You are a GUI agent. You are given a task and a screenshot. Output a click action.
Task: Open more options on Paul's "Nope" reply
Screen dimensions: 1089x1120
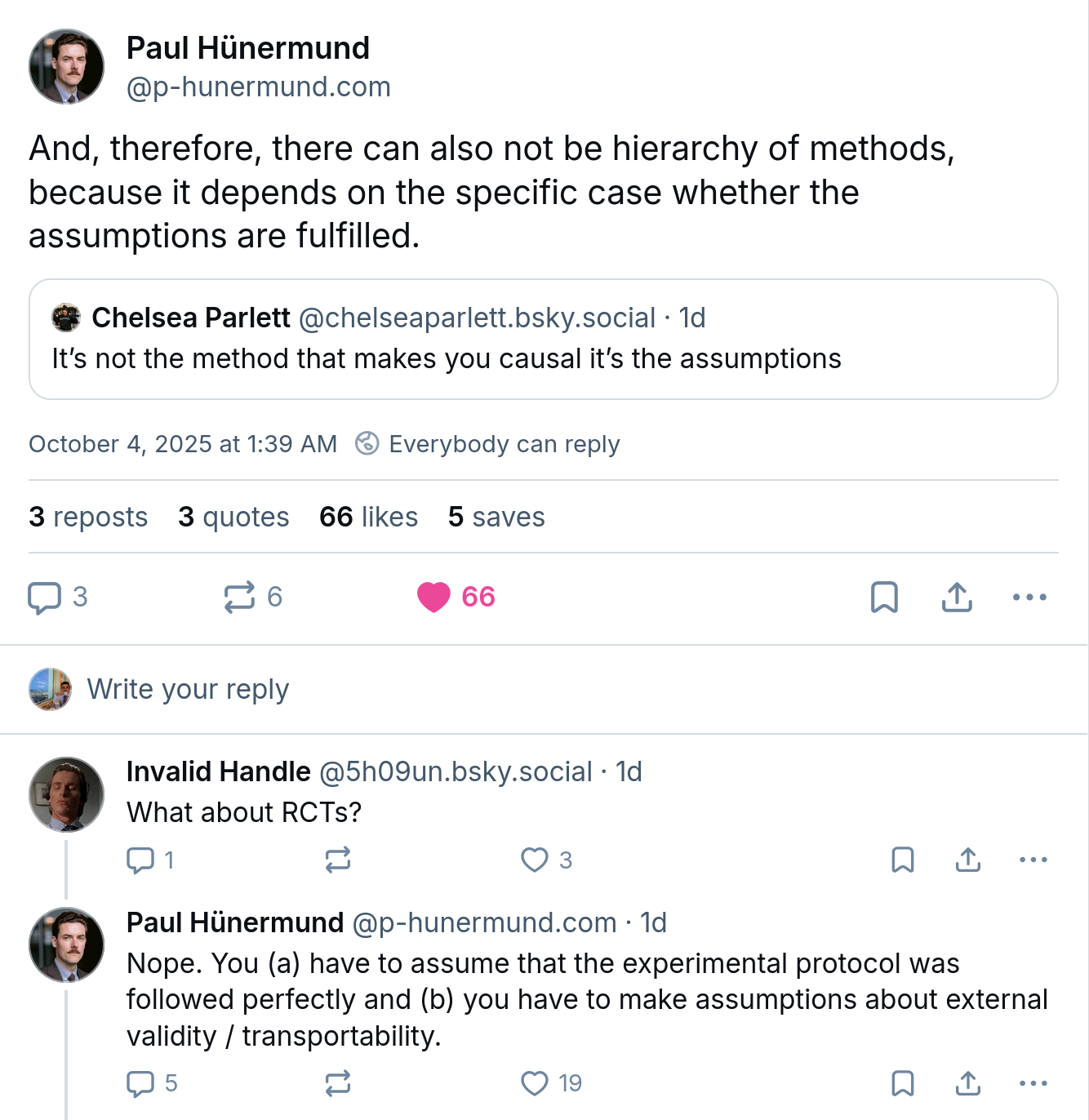[1033, 1083]
